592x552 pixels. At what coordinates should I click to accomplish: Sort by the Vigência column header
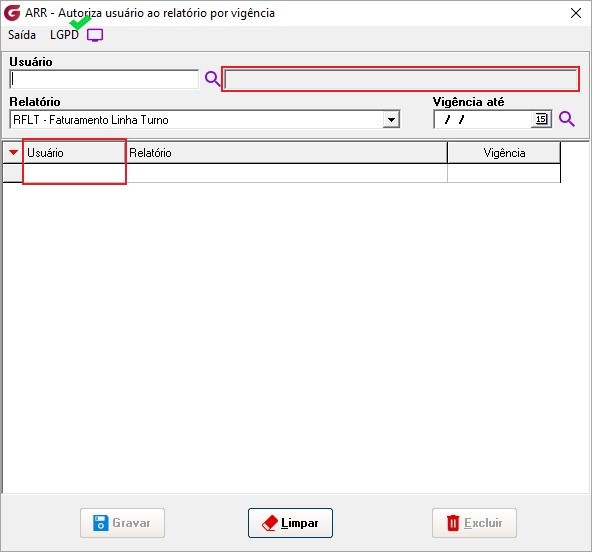point(504,153)
